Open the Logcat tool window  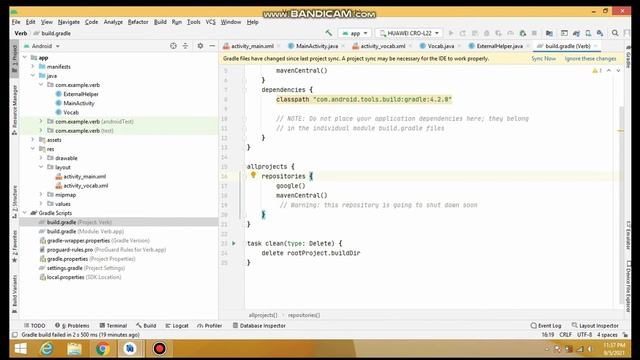(x=177, y=325)
